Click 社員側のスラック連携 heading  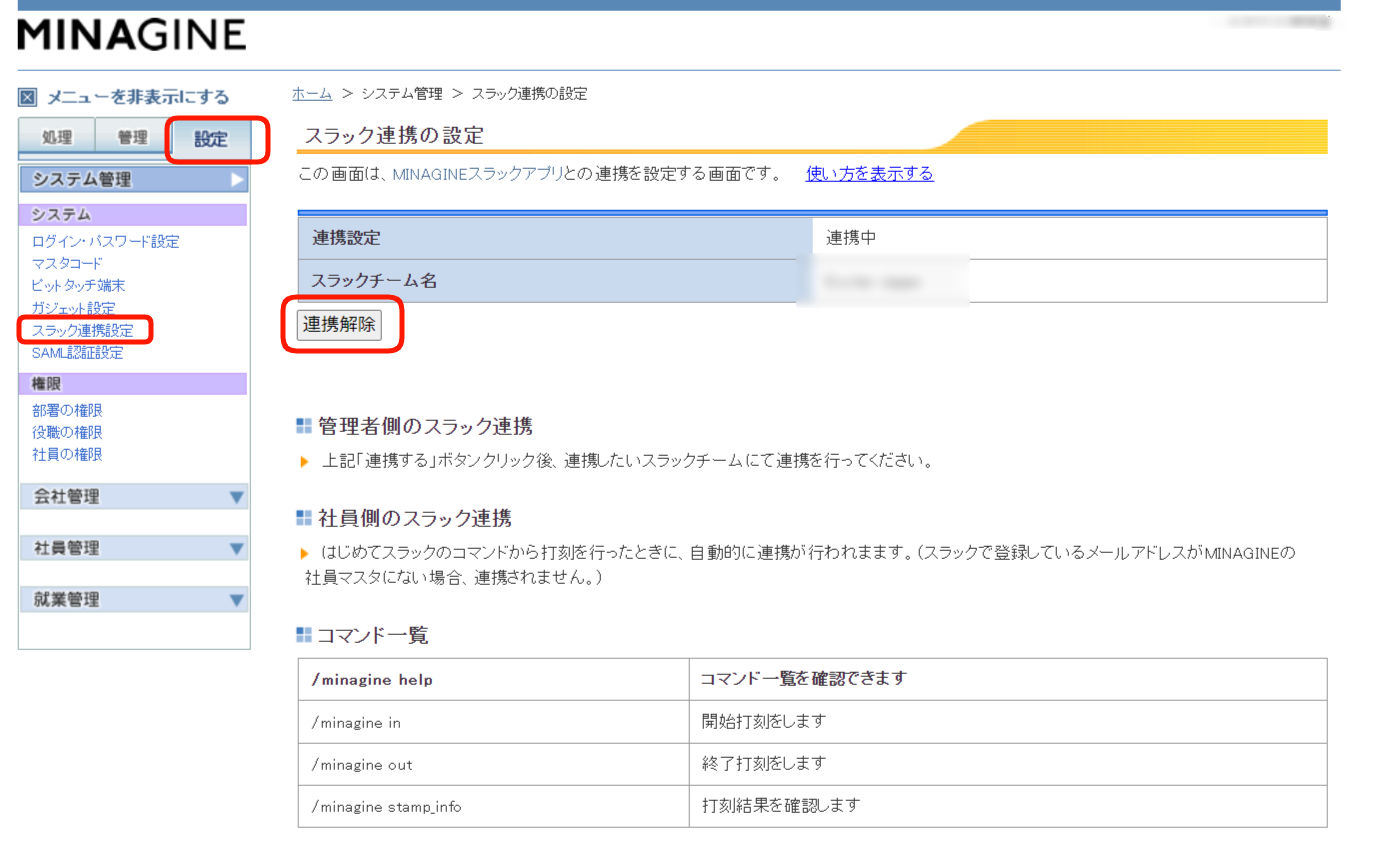415,518
